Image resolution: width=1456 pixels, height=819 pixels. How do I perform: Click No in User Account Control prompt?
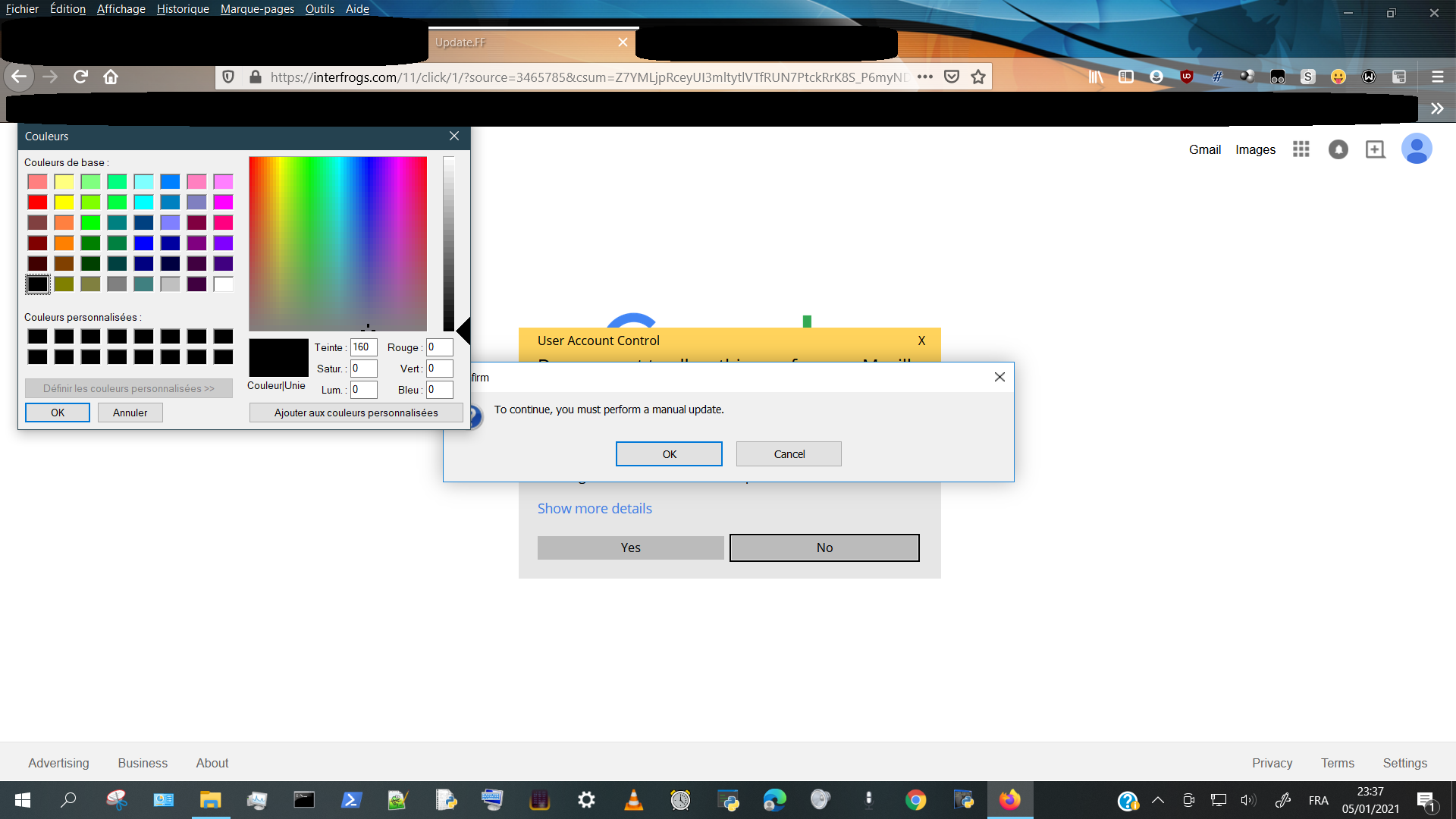(x=824, y=548)
